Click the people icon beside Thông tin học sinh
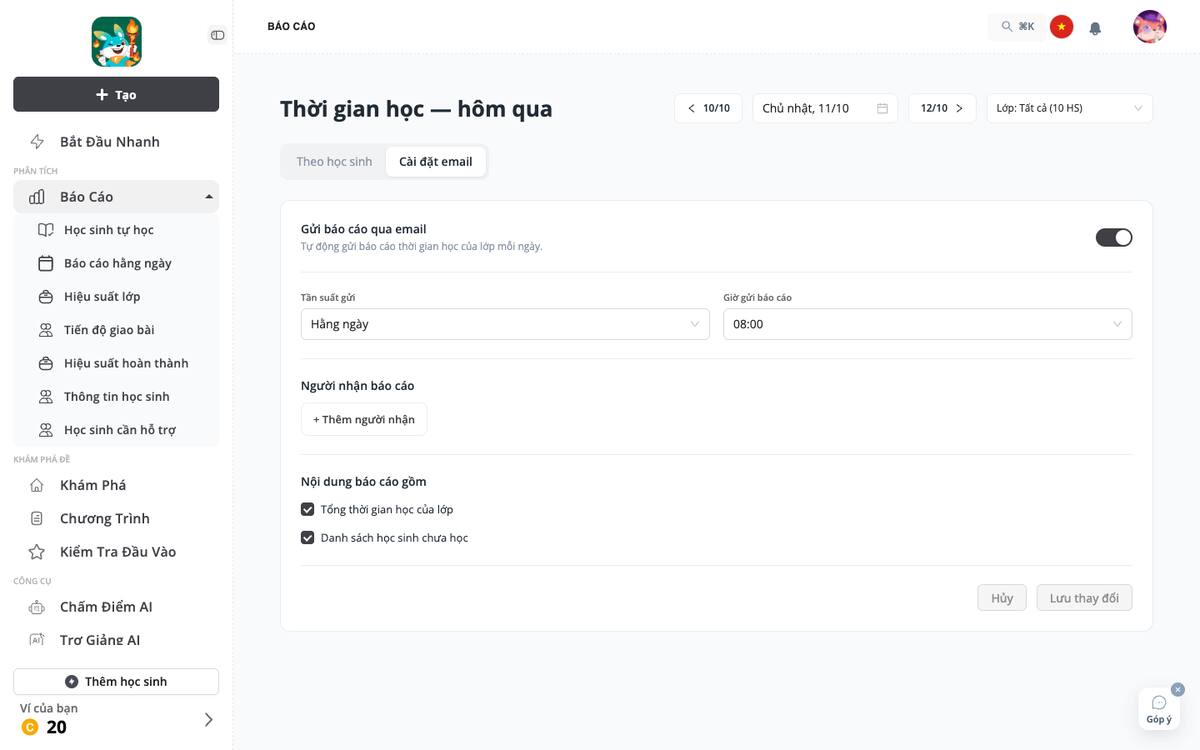 click(46, 397)
